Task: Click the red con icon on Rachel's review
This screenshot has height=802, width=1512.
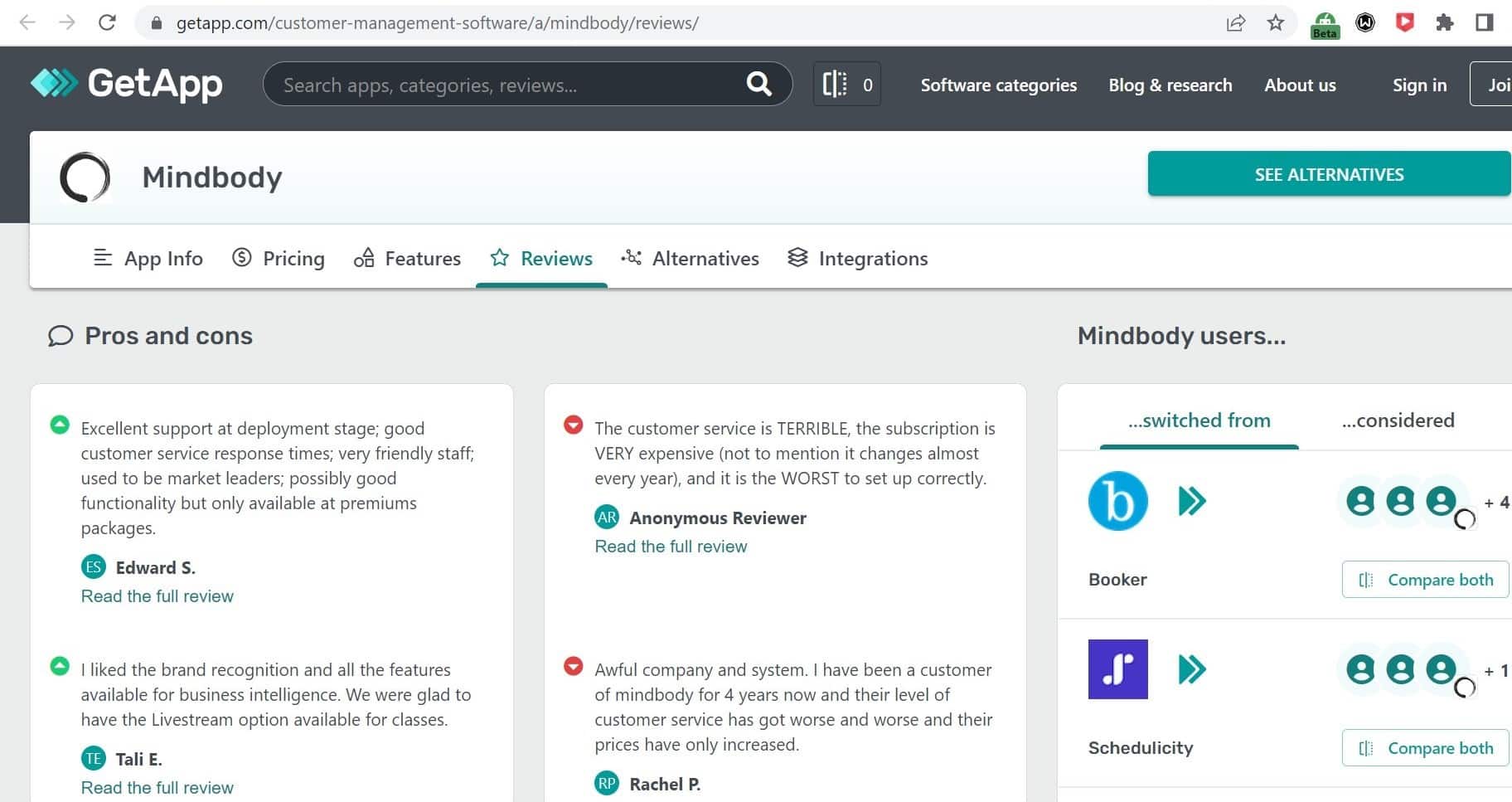Action: pos(573,666)
